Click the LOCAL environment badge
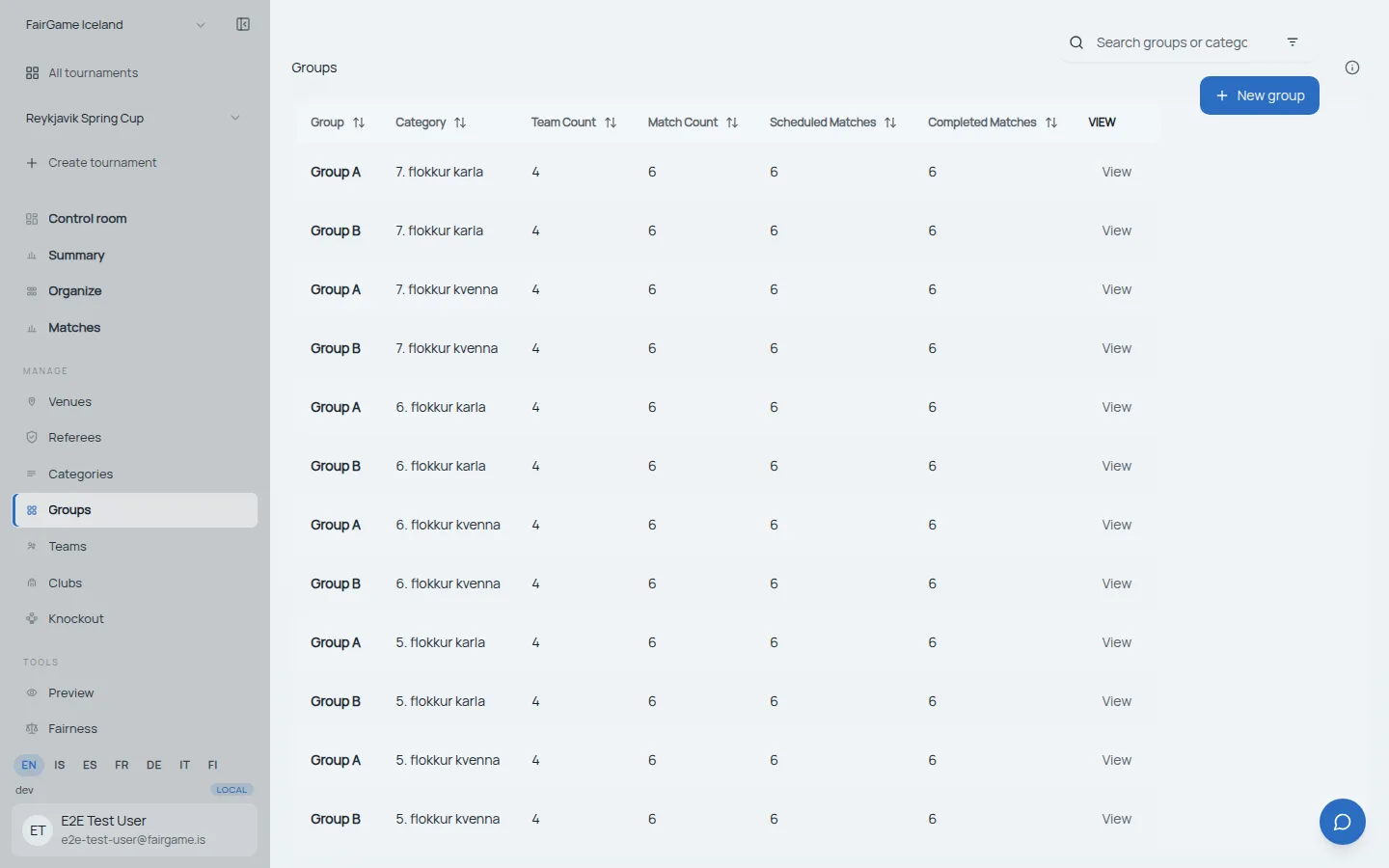Screen dimensions: 1389x868 [x=231, y=790]
